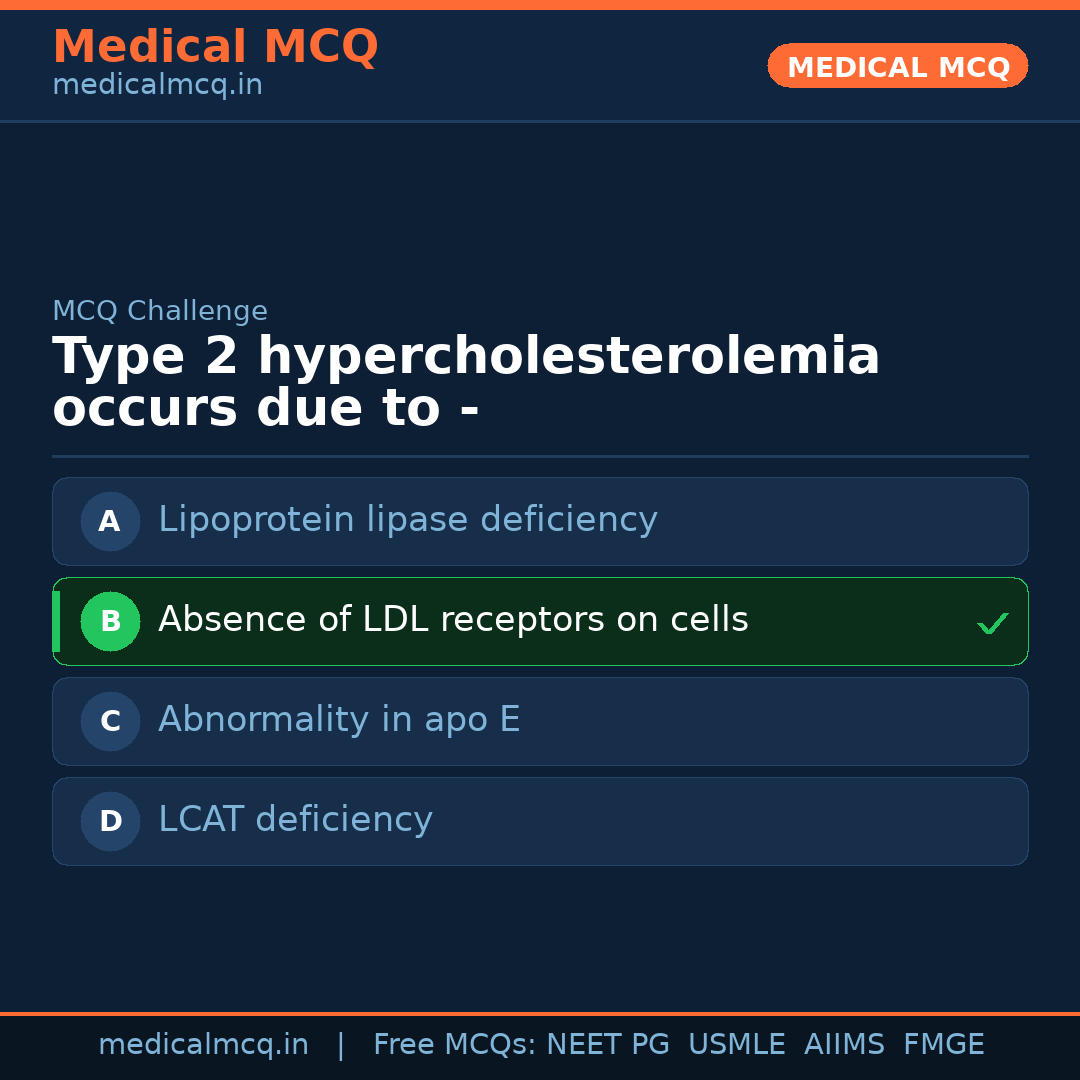Click the Medical MCQ orange title logo
The image size is (1080, 1080).
[x=215, y=47]
